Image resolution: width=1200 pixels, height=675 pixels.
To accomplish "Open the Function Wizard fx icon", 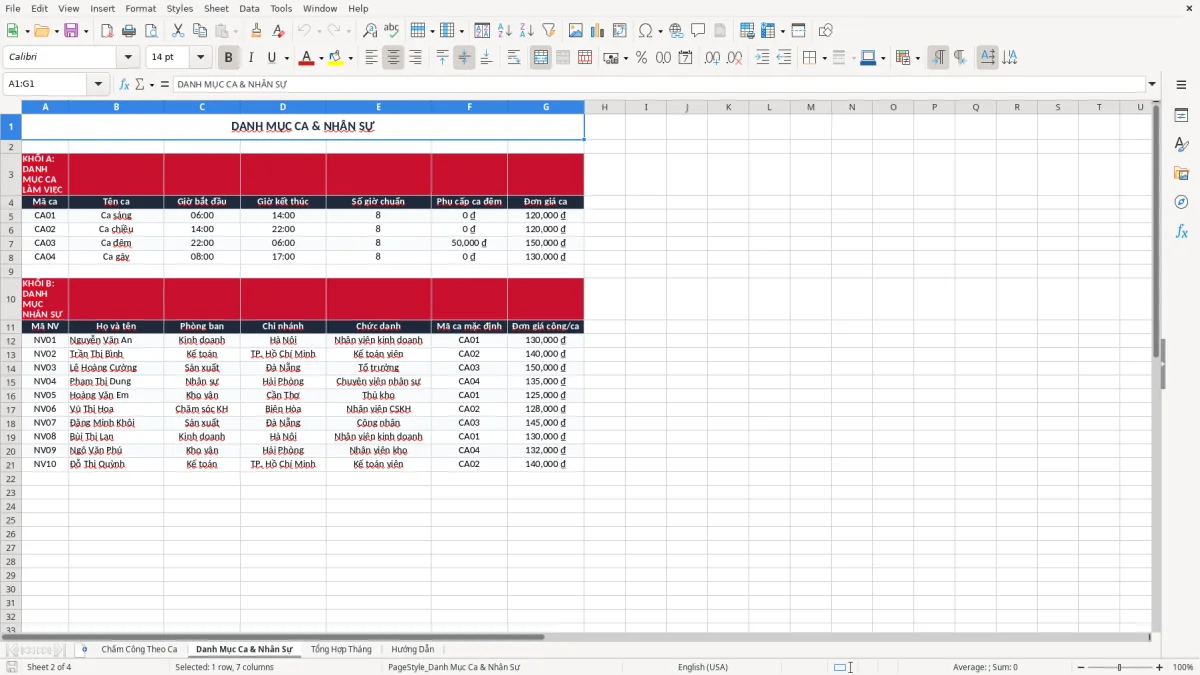I will [x=124, y=84].
